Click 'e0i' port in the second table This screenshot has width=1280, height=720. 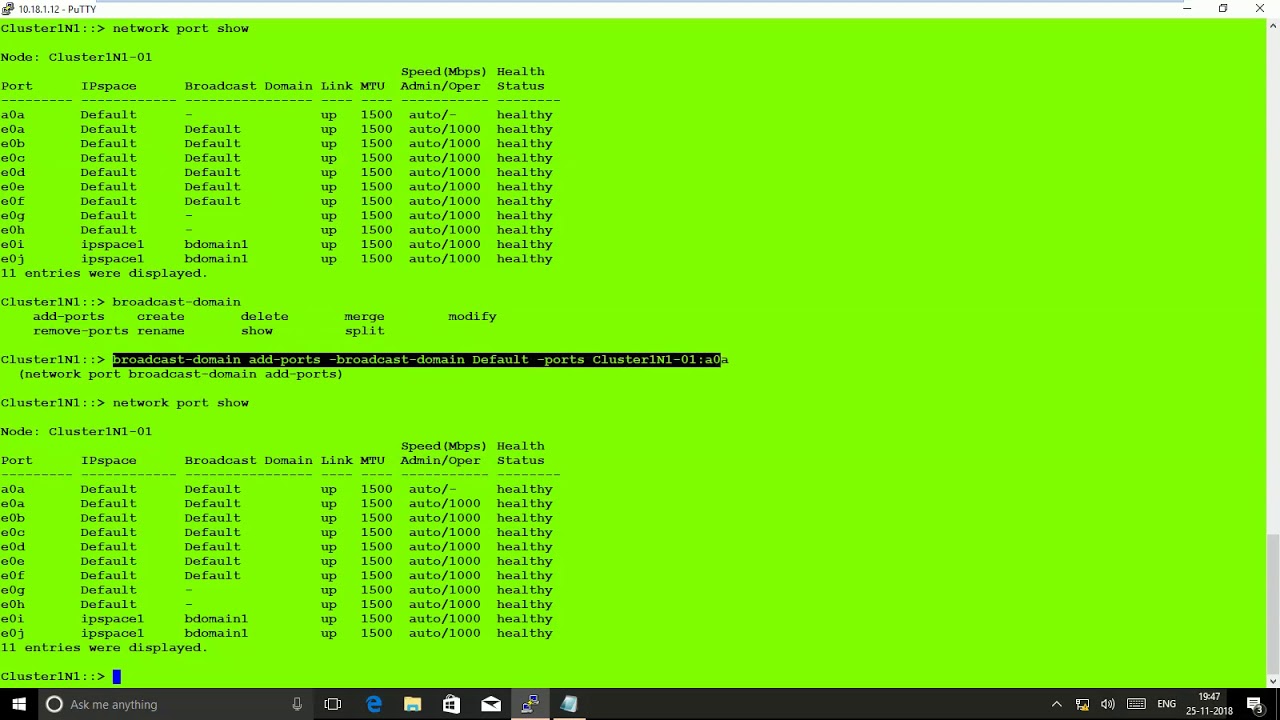pos(12,619)
